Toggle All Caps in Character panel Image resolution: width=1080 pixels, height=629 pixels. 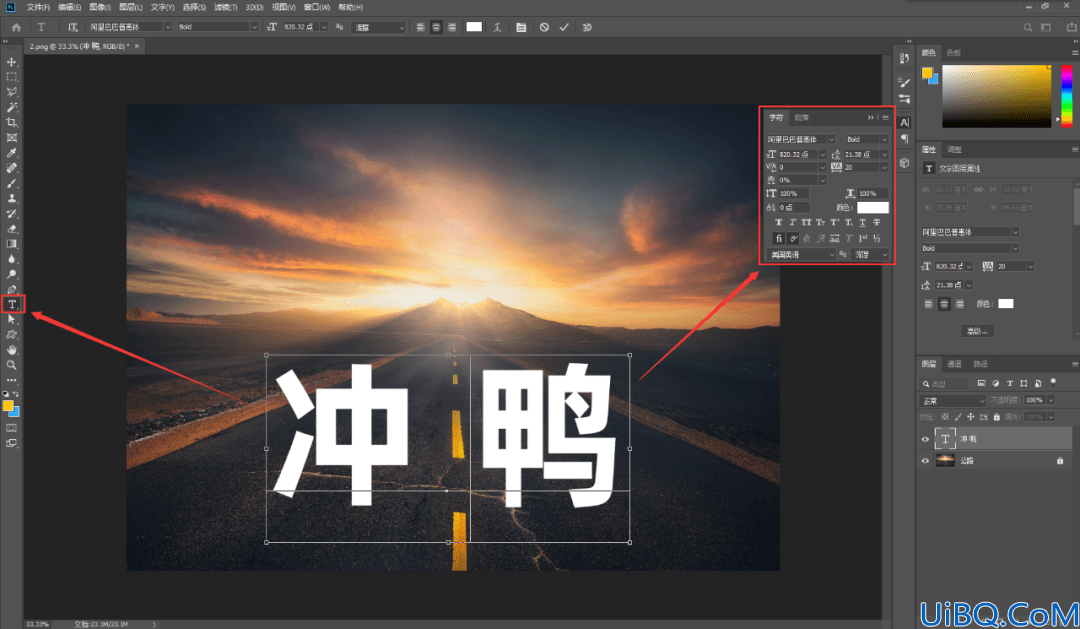[806, 223]
